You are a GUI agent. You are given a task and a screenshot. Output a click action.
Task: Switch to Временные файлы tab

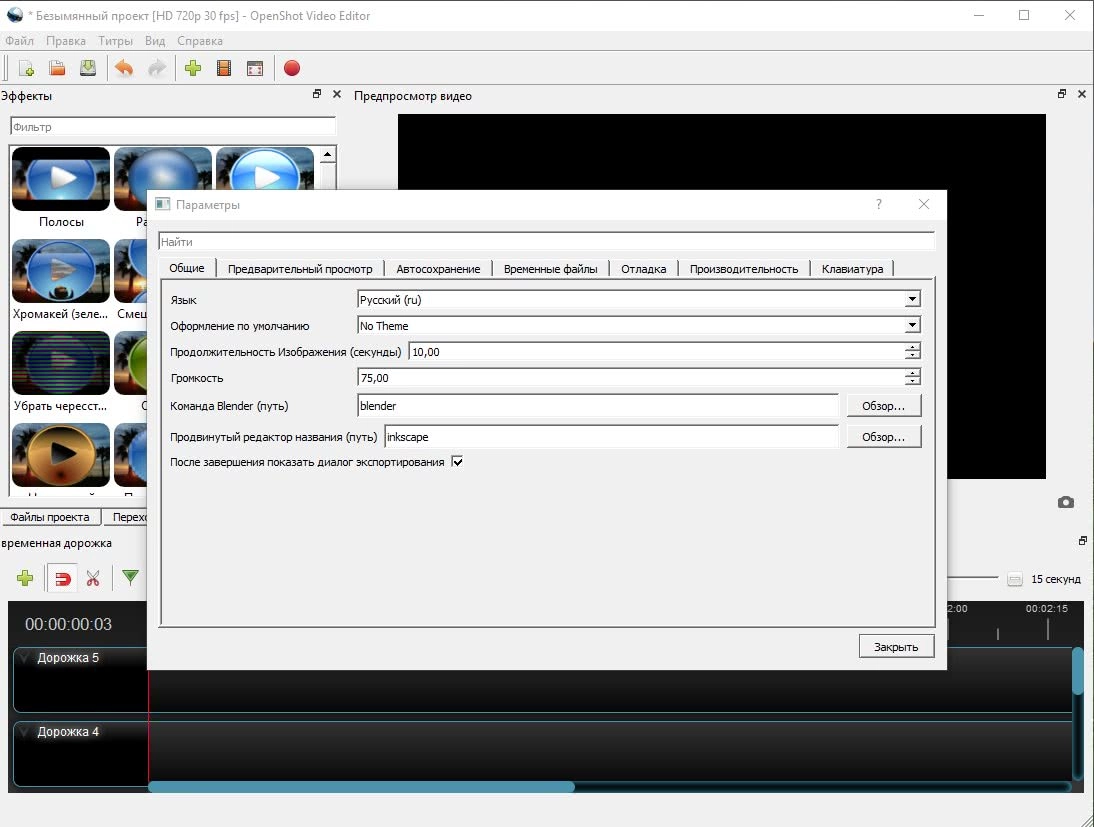550,269
